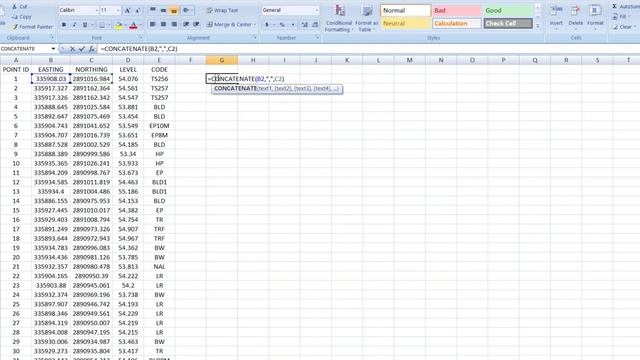
Task: Increase the cell indent
Action: [x=196, y=24]
